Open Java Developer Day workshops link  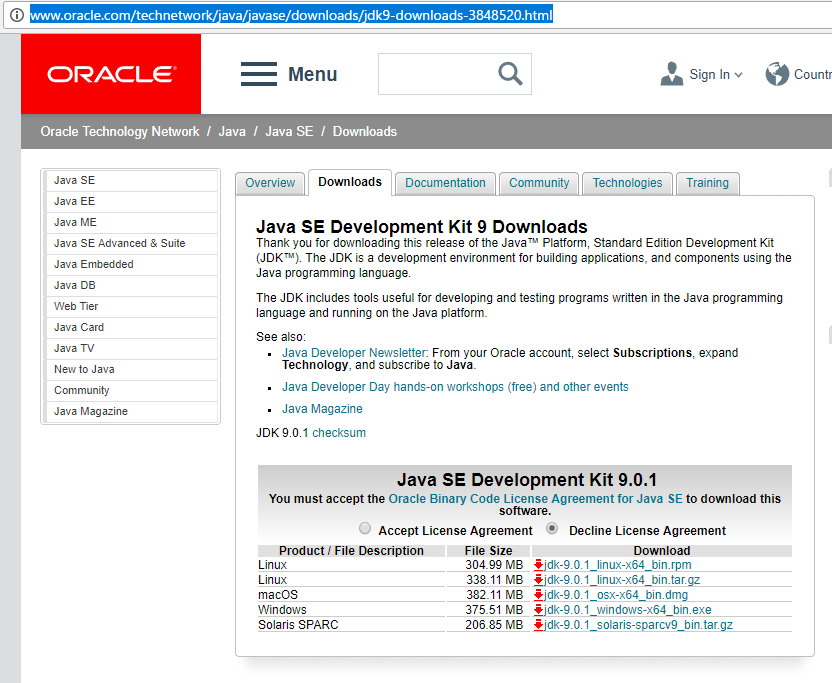(455, 387)
